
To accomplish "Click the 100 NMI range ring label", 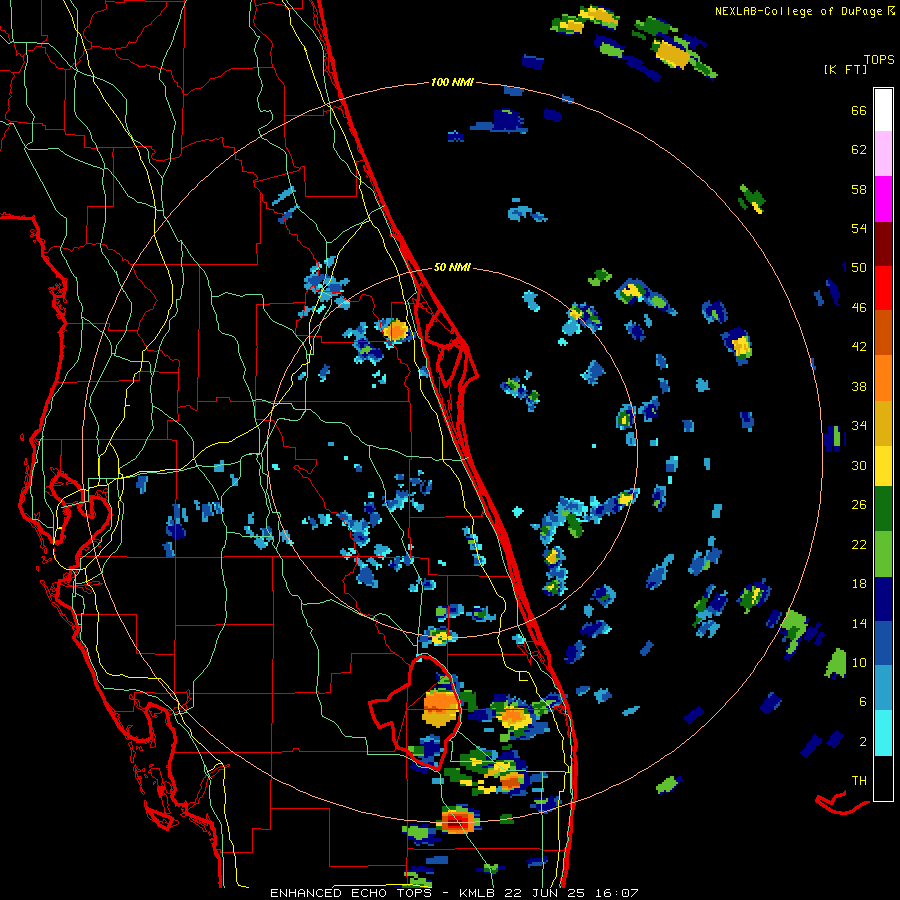I will 452,83.
